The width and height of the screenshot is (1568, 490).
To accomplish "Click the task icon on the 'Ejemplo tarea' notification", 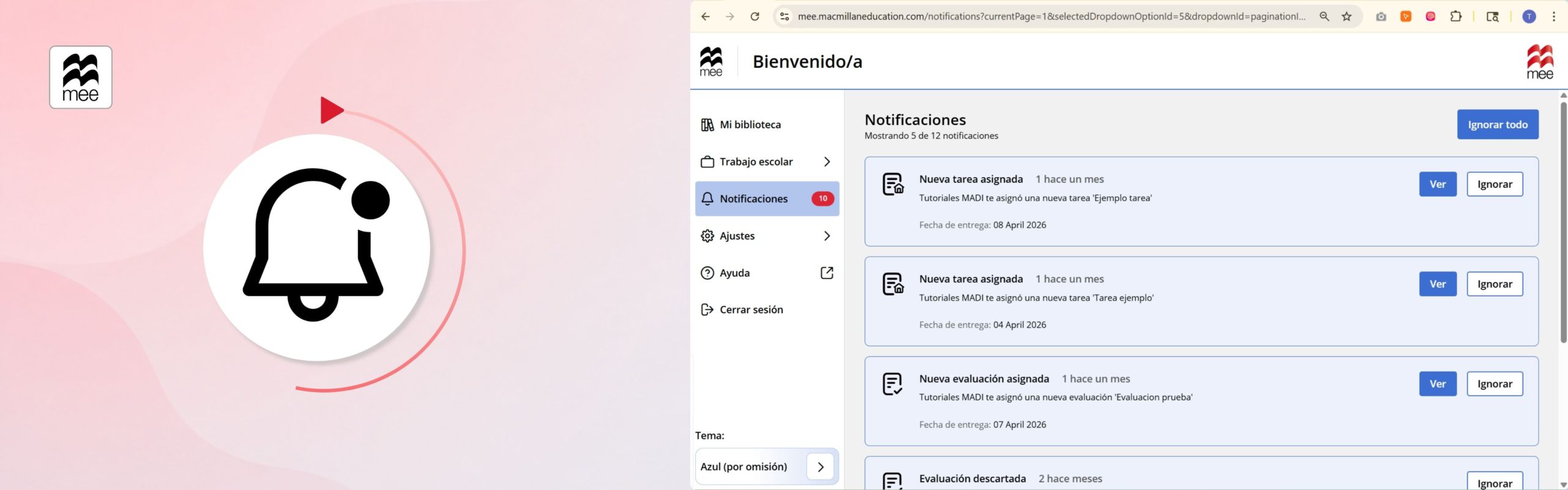I will (893, 184).
